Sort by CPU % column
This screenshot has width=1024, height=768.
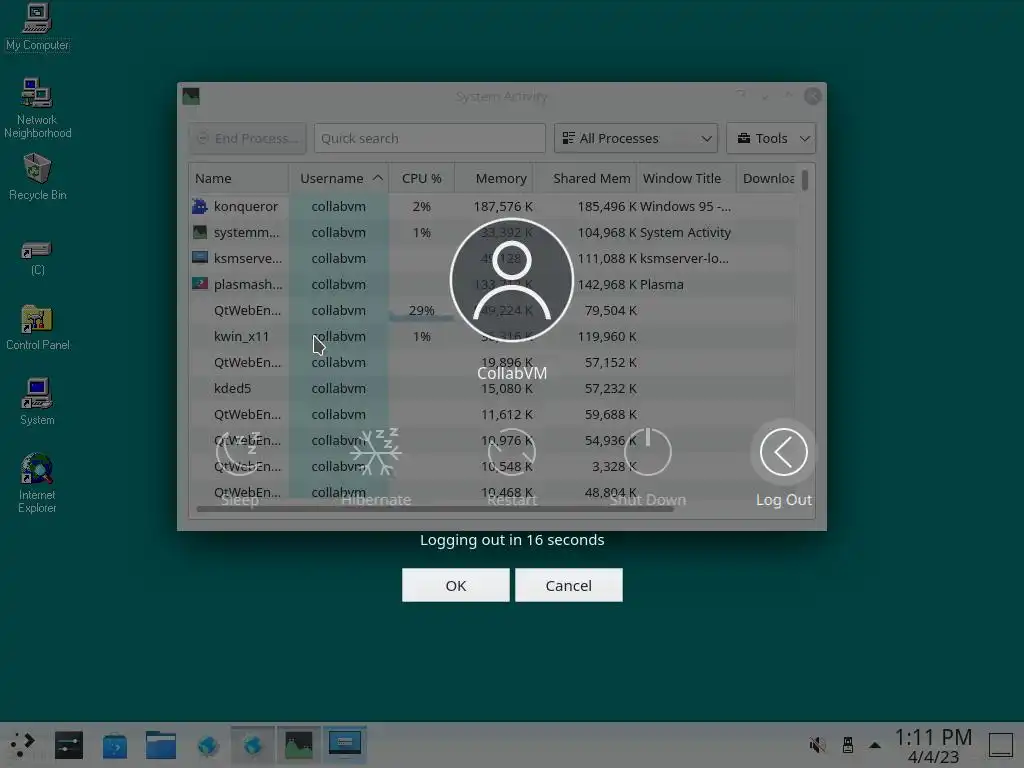(422, 178)
